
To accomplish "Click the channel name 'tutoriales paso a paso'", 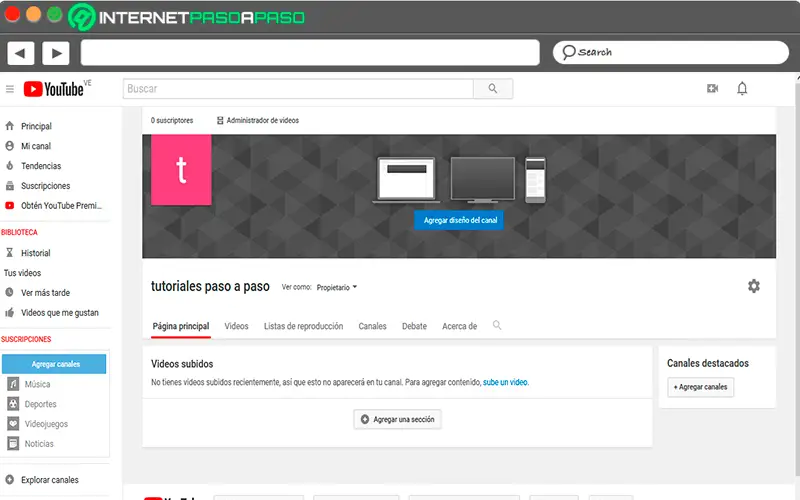I will (210, 286).
